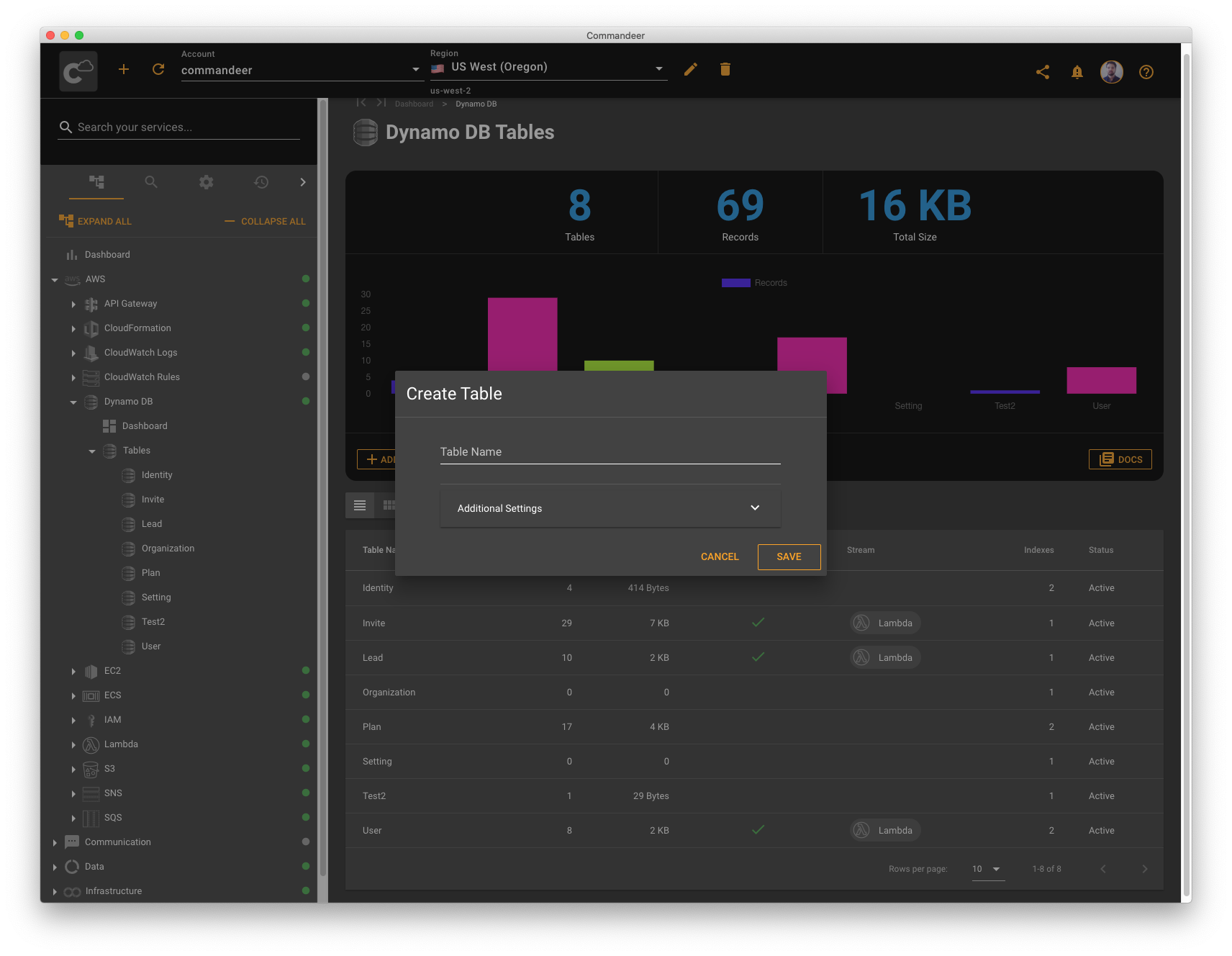The height and width of the screenshot is (956, 1232).
Task: Click the edit pencil icon
Action: point(691,69)
